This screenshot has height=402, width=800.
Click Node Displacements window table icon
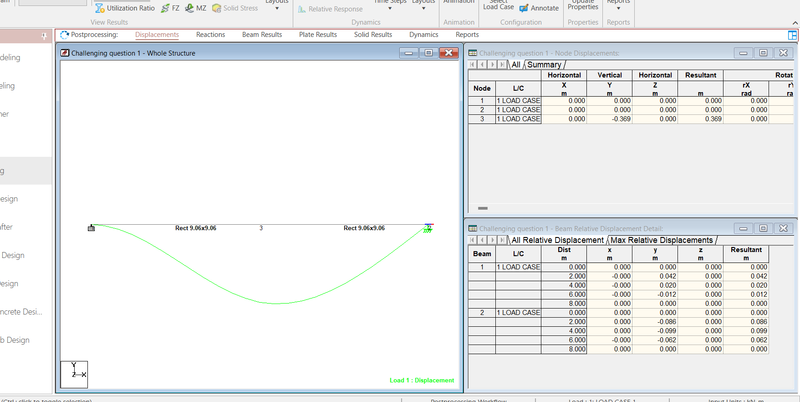click(472, 53)
